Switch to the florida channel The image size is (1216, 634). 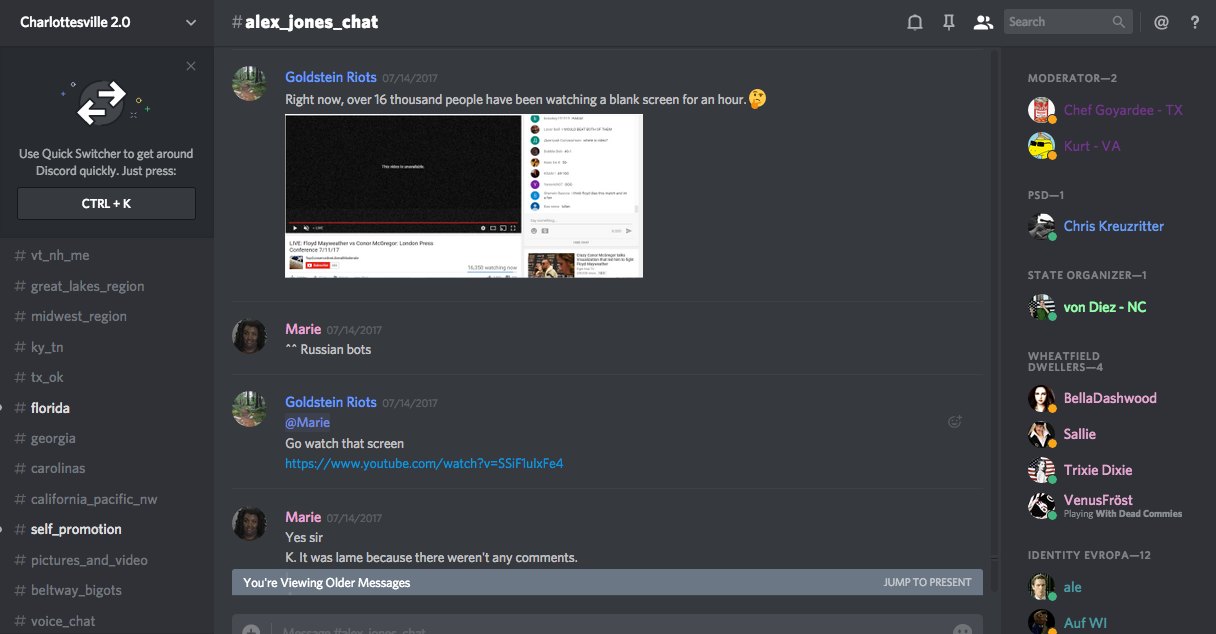click(x=50, y=408)
